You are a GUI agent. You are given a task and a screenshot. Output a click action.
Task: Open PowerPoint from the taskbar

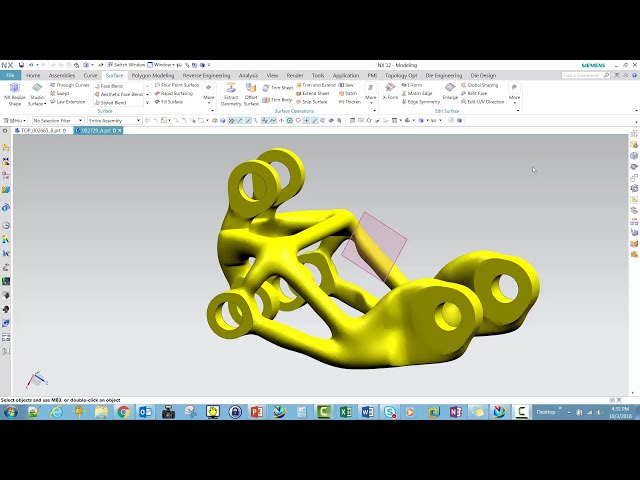(x=257, y=412)
